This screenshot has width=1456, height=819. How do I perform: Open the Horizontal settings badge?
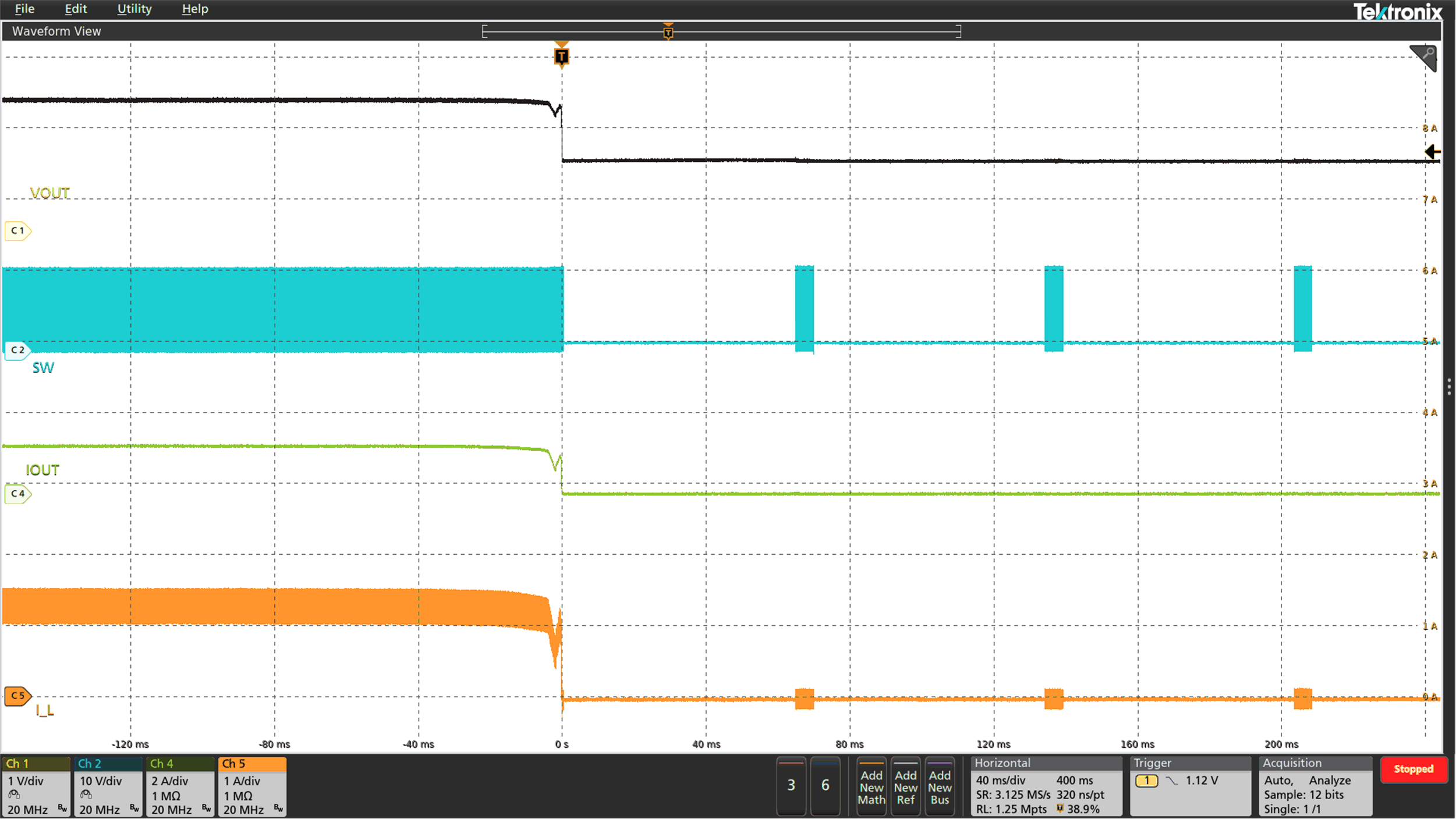pyautogui.click(x=1046, y=787)
